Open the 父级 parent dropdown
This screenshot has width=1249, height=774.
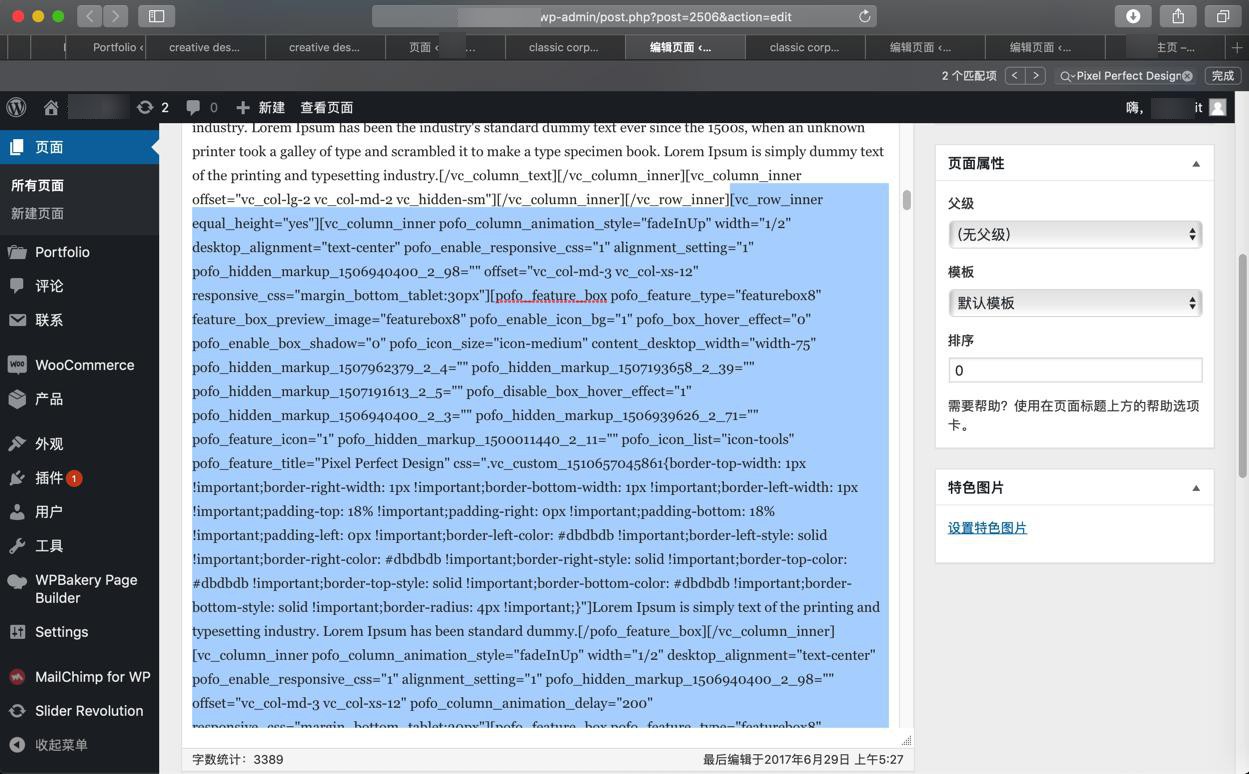coord(1075,234)
